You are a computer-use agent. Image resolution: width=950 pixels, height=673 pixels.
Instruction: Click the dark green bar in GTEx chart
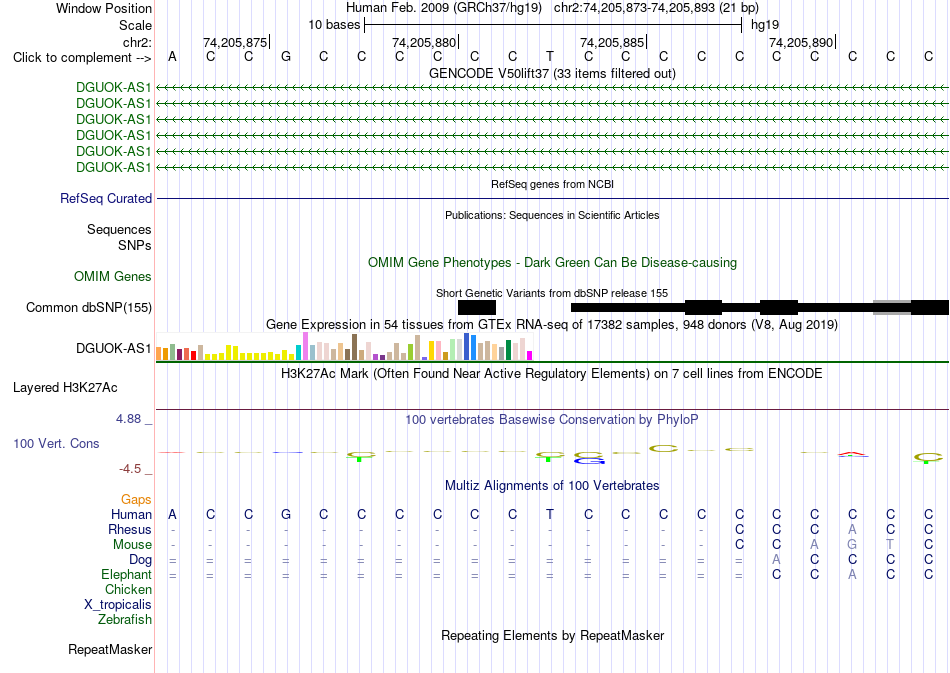tap(508, 350)
